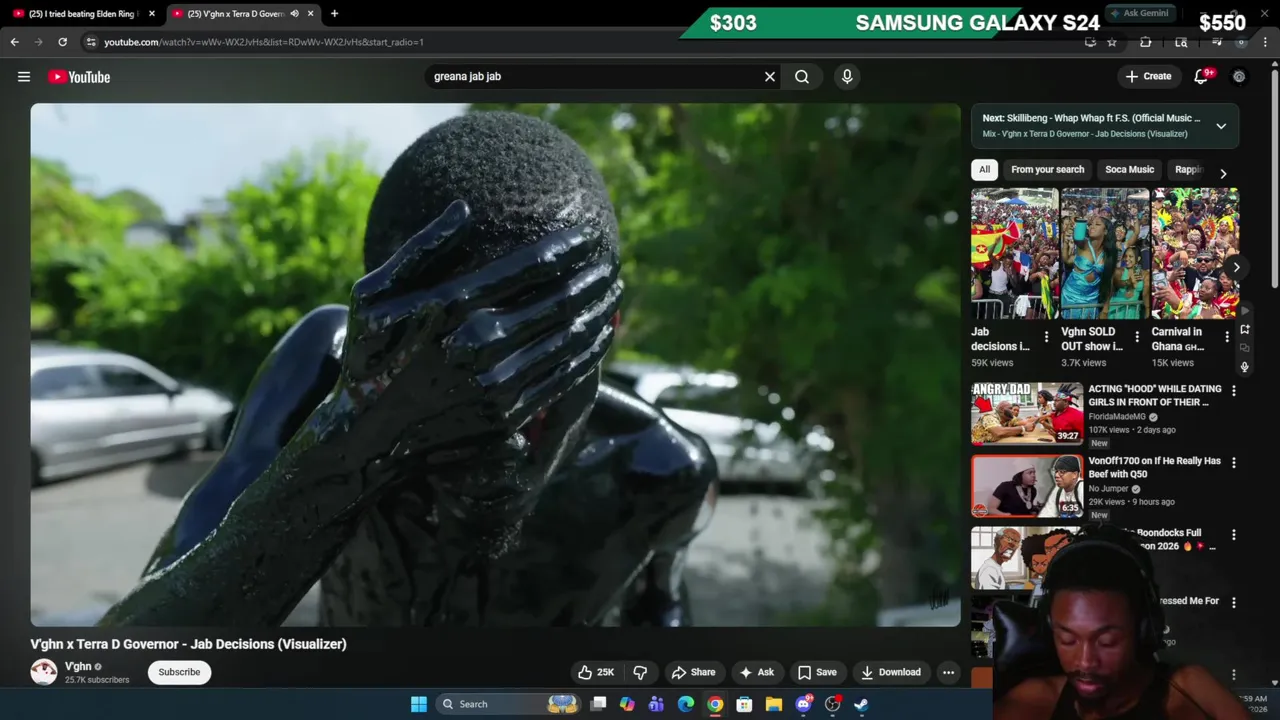Open the ACTING HOOD video thumbnail

tap(1027, 413)
